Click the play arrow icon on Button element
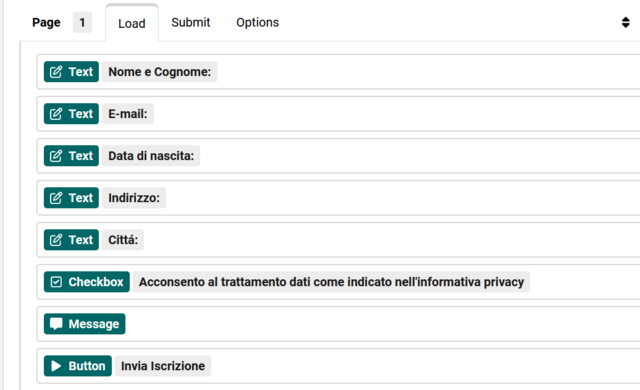 pos(56,366)
